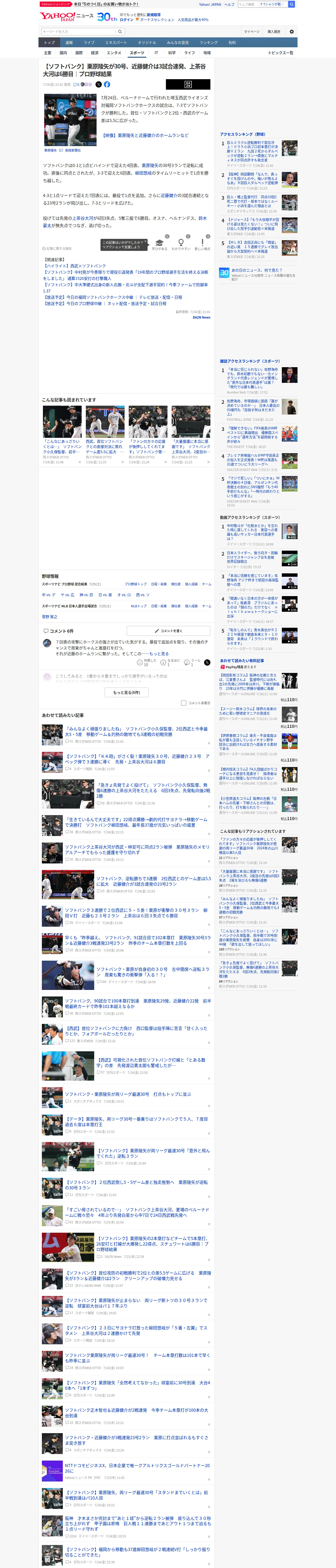Open the 【ハイライト】西武×ソフトバンク related link
This screenshot has height=1568, width=336.
coord(74,266)
